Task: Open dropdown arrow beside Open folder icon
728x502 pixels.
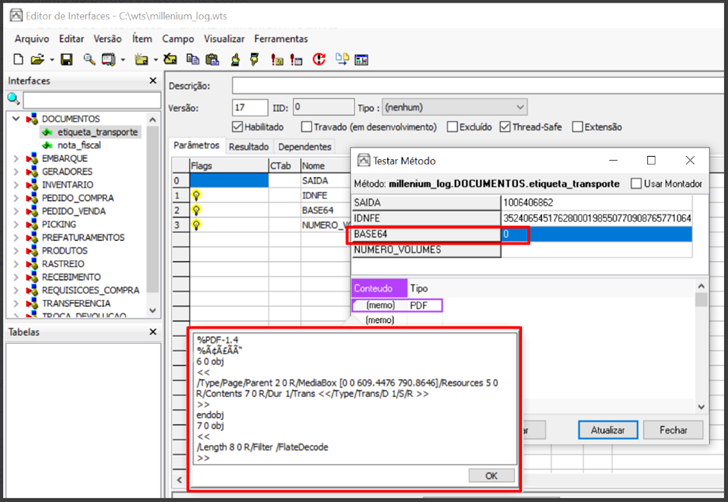Action: [52, 60]
